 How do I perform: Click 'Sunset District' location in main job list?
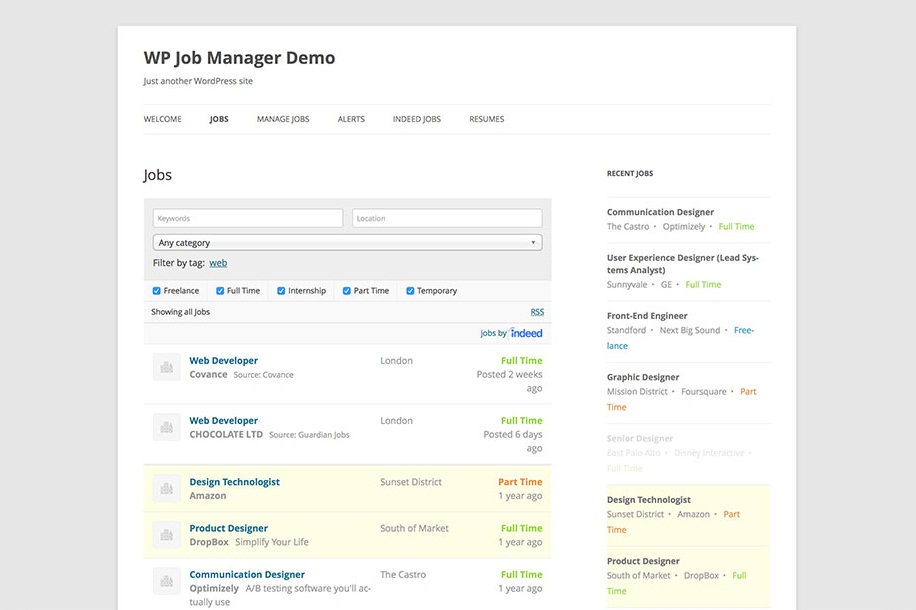click(411, 482)
